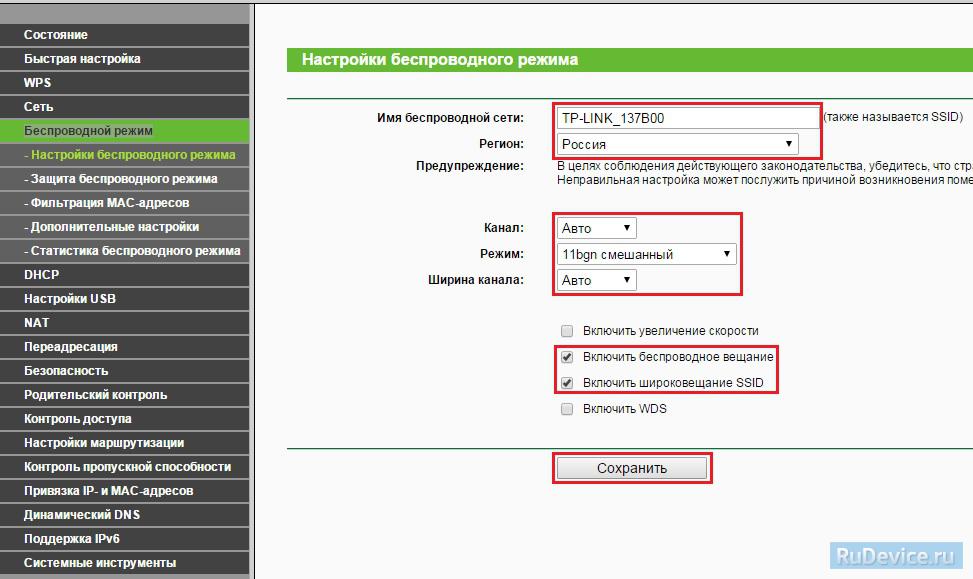
Task: Open Фильтрация MAC-адресов submenu
Action: tap(124, 203)
